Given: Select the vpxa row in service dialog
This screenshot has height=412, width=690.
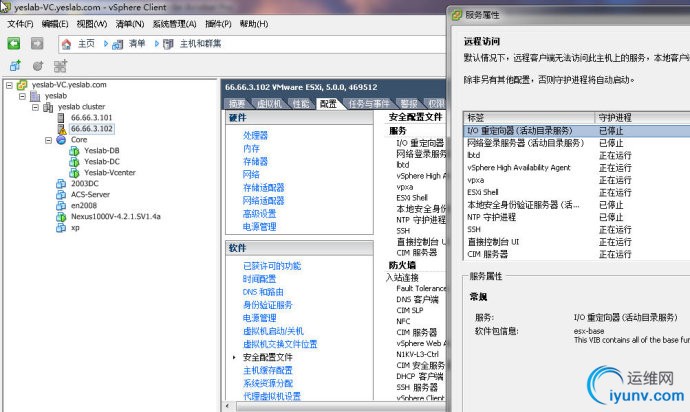Looking at the screenshot, I should tap(576, 180).
